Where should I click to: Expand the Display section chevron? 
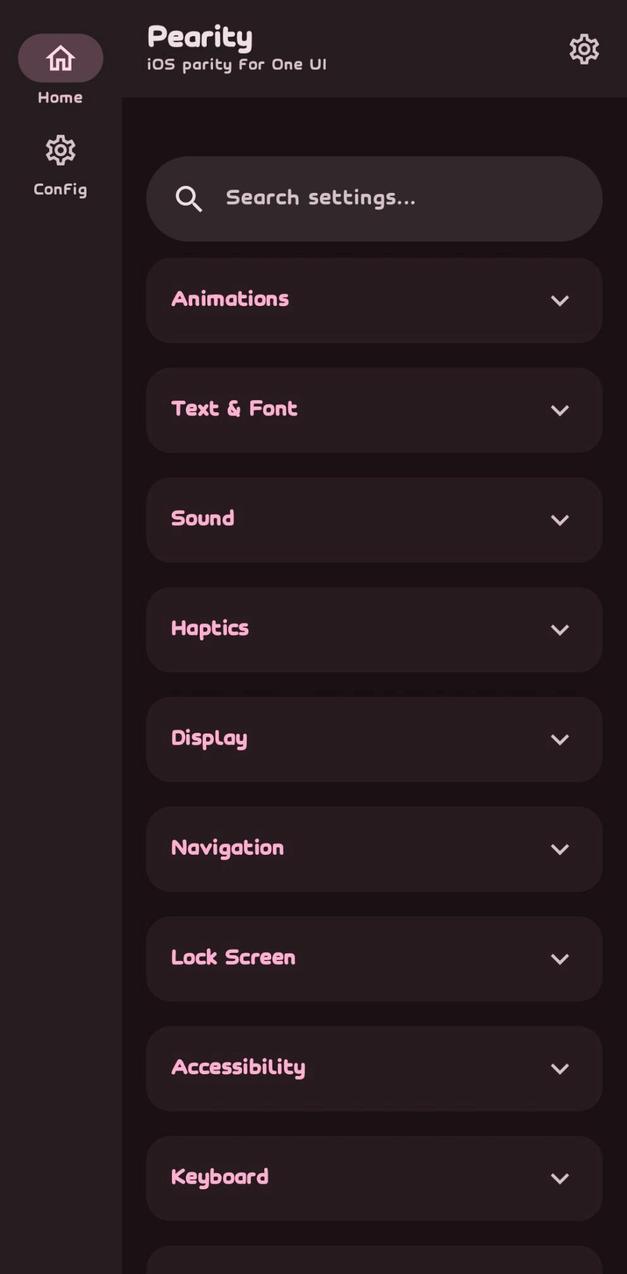[560, 740]
